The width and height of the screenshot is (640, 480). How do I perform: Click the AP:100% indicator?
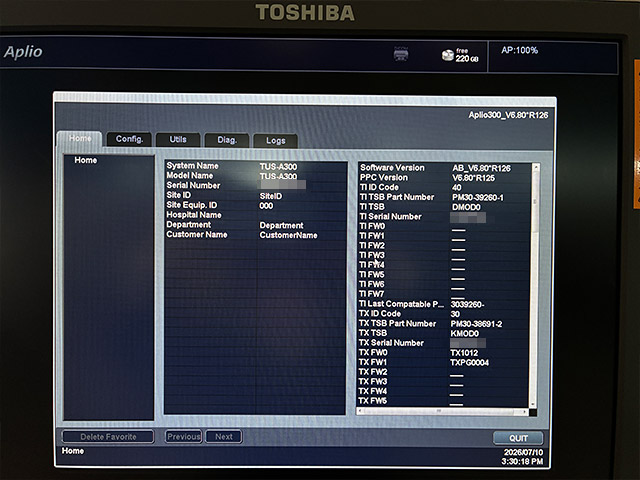click(x=519, y=50)
